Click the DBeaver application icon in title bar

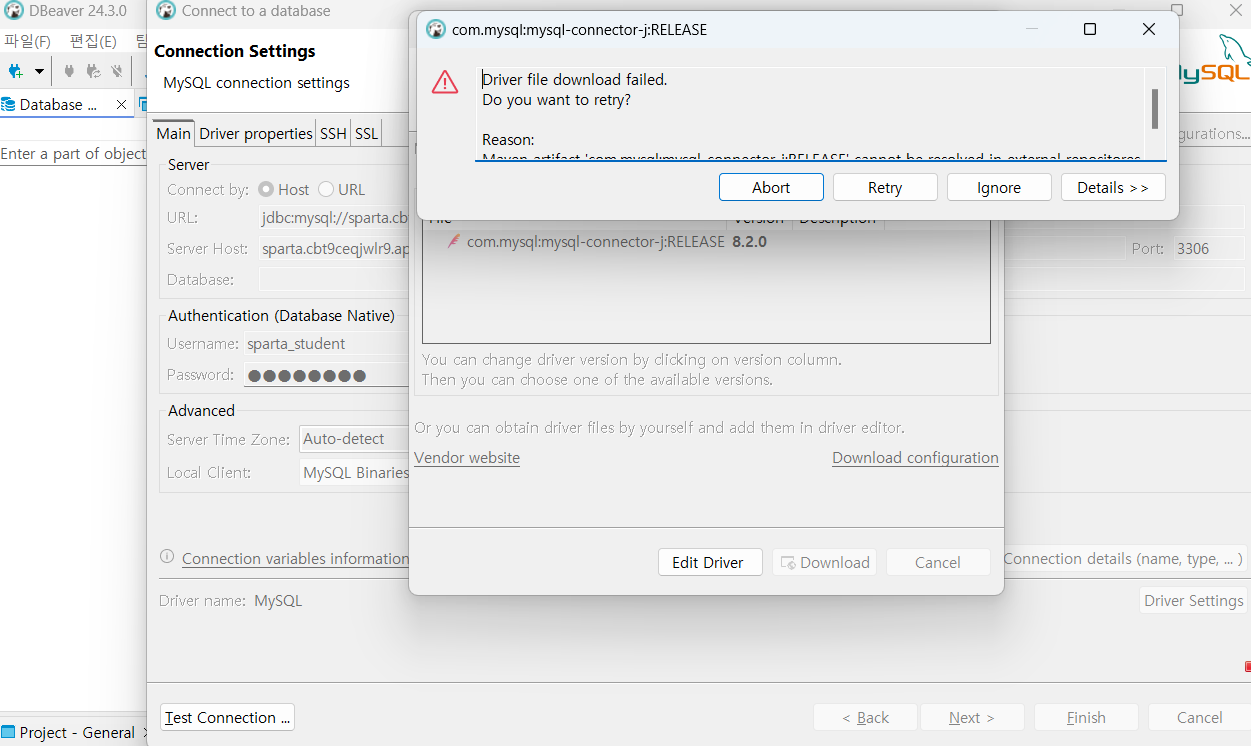click(x=13, y=11)
